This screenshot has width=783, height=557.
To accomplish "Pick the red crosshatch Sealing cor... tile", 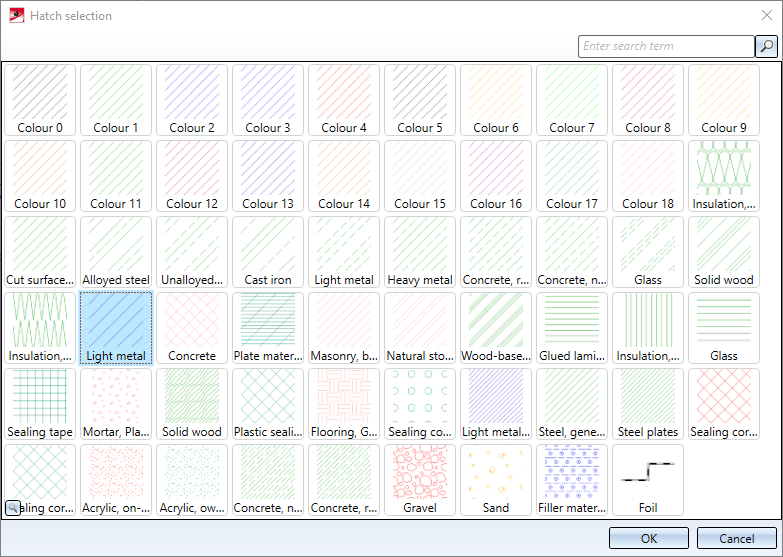I will 724,404.
